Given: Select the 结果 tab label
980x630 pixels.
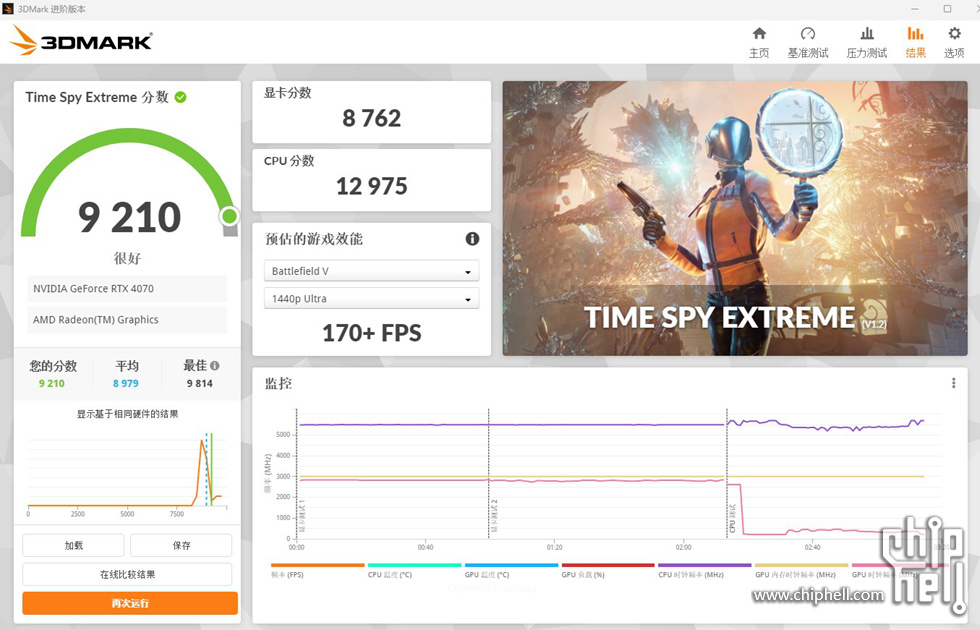Looking at the screenshot, I should click(915, 53).
